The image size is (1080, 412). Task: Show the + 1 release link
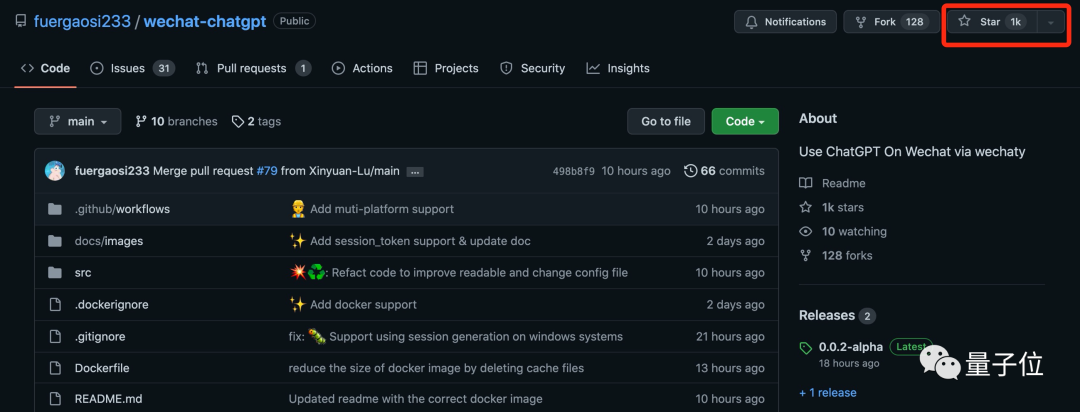pos(828,393)
